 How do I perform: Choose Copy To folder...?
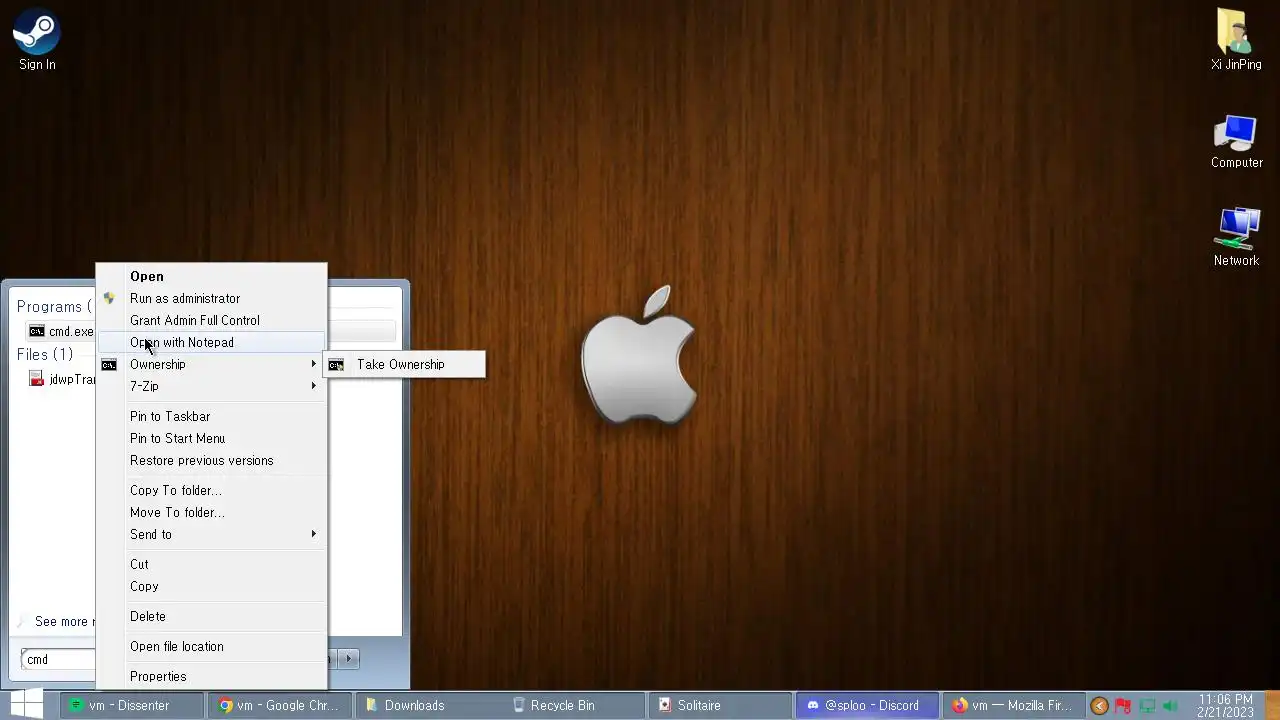click(x=211, y=490)
